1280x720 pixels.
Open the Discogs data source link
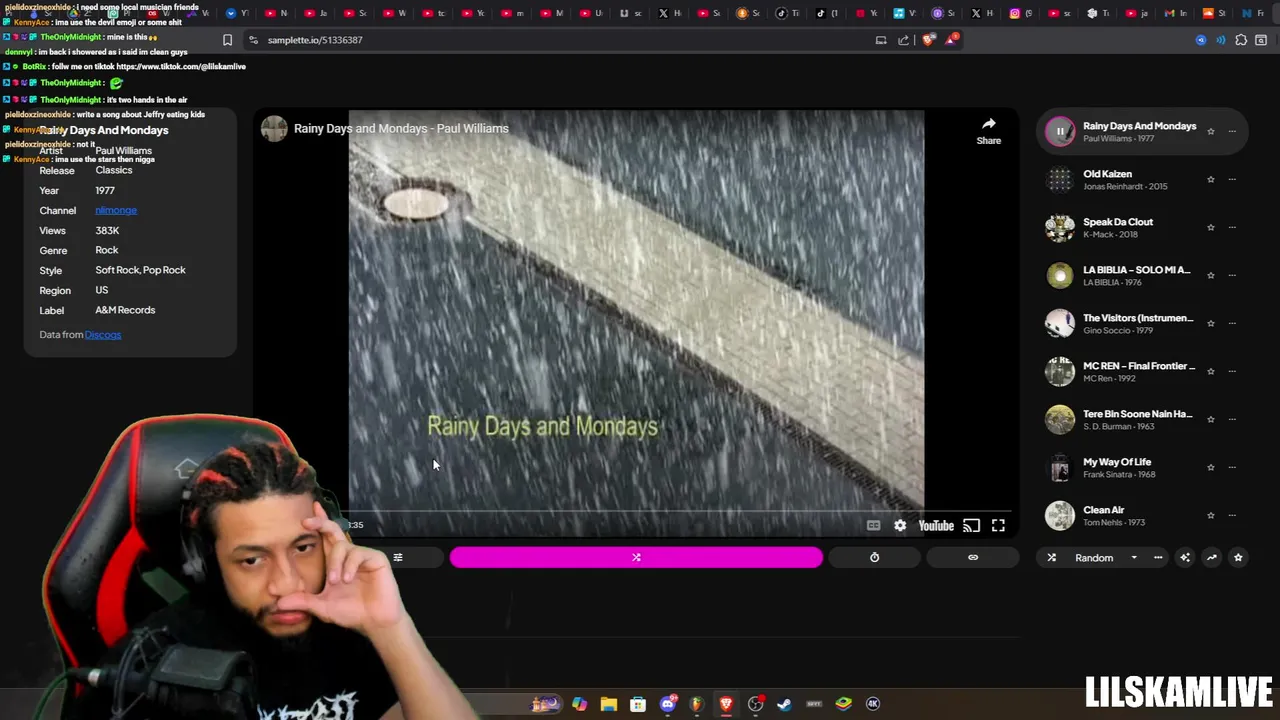[x=103, y=335]
